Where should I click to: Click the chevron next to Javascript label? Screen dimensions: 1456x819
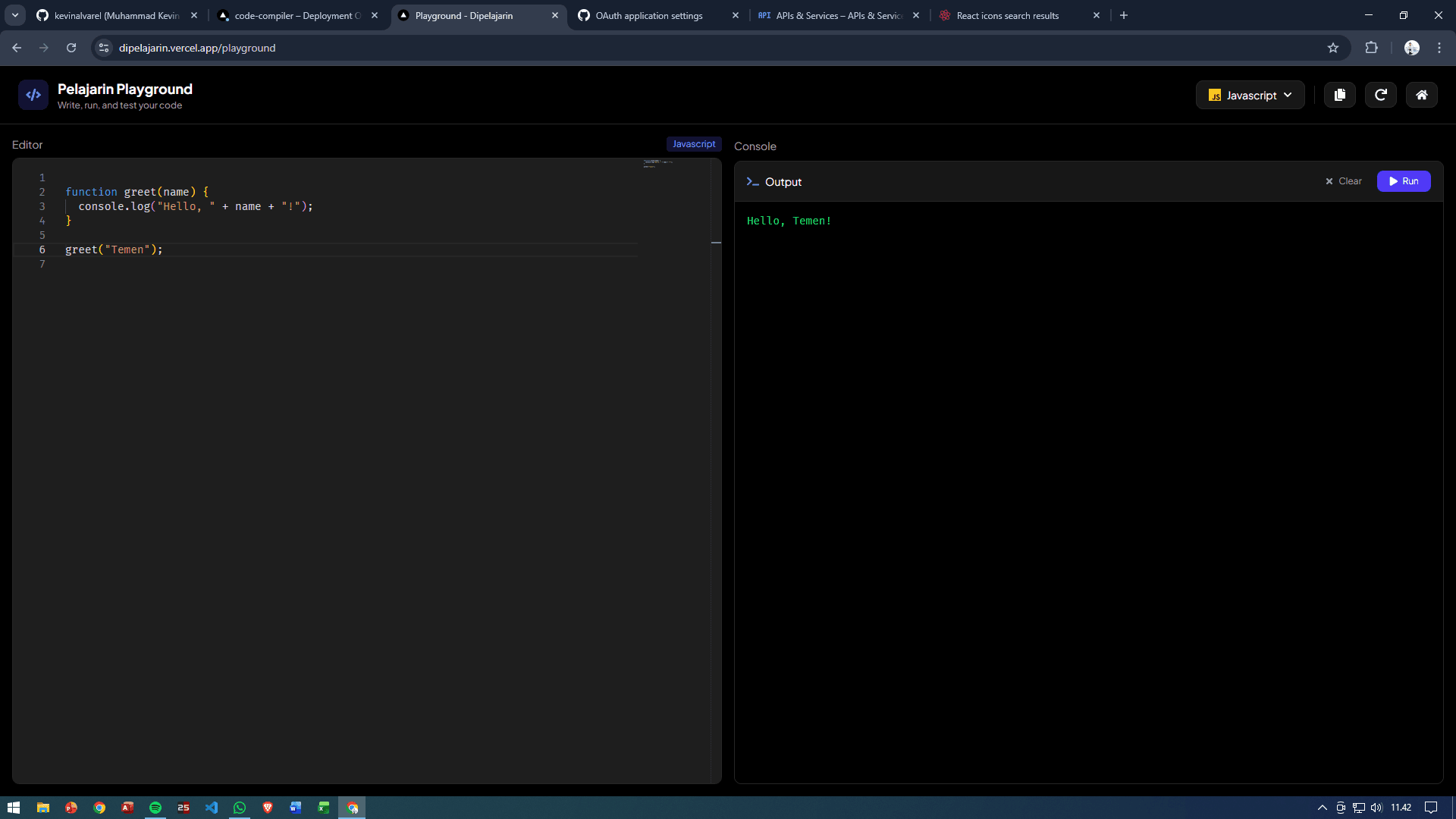click(1288, 95)
